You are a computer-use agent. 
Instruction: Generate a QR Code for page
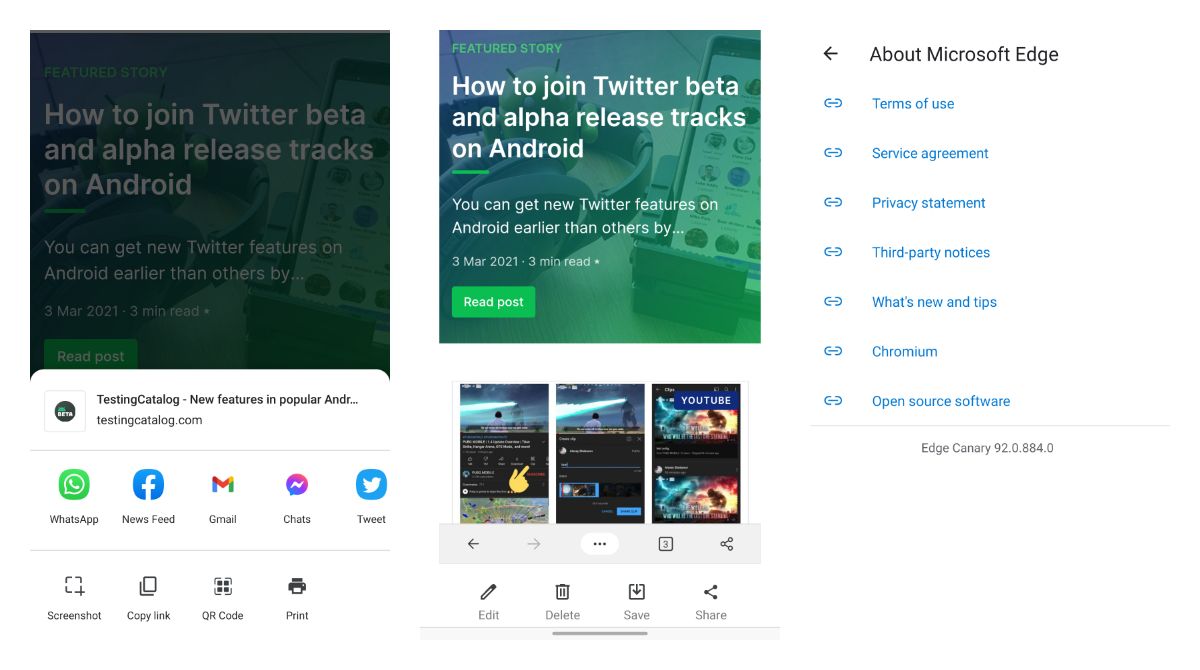[223, 586]
